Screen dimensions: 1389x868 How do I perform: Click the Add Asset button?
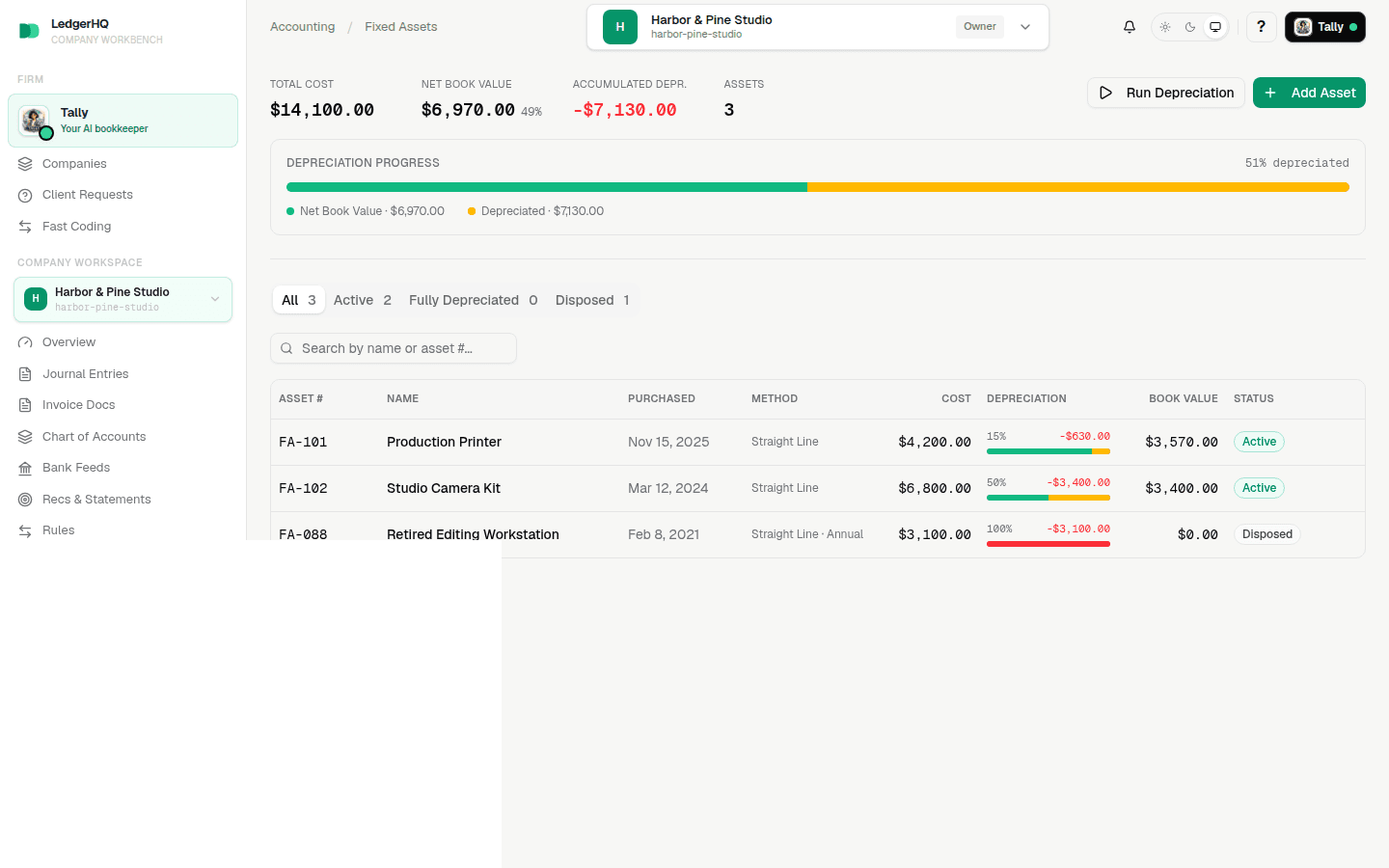(1309, 93)
